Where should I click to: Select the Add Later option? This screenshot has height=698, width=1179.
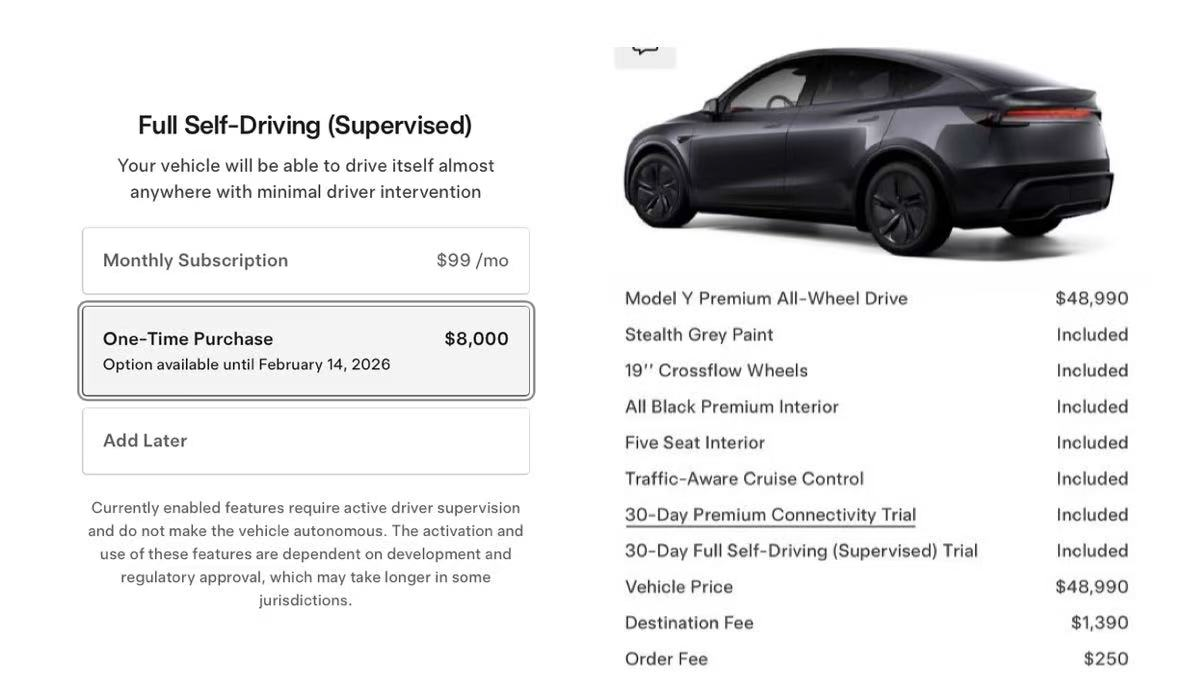tap(305, 441)
